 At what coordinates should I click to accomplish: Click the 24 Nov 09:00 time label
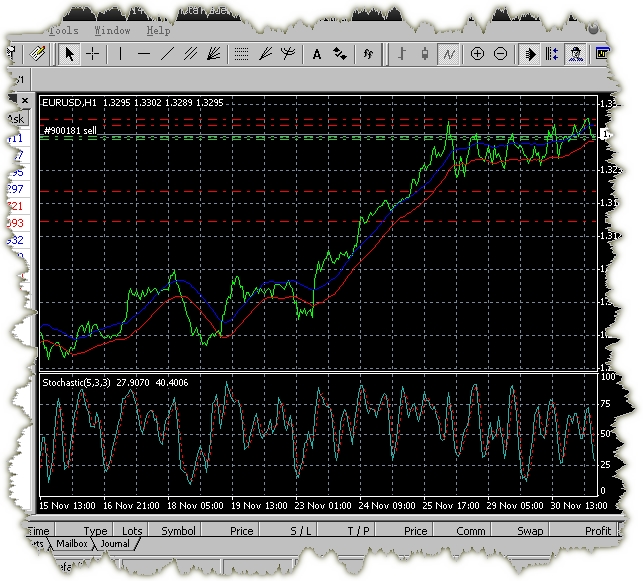point(387,506)
